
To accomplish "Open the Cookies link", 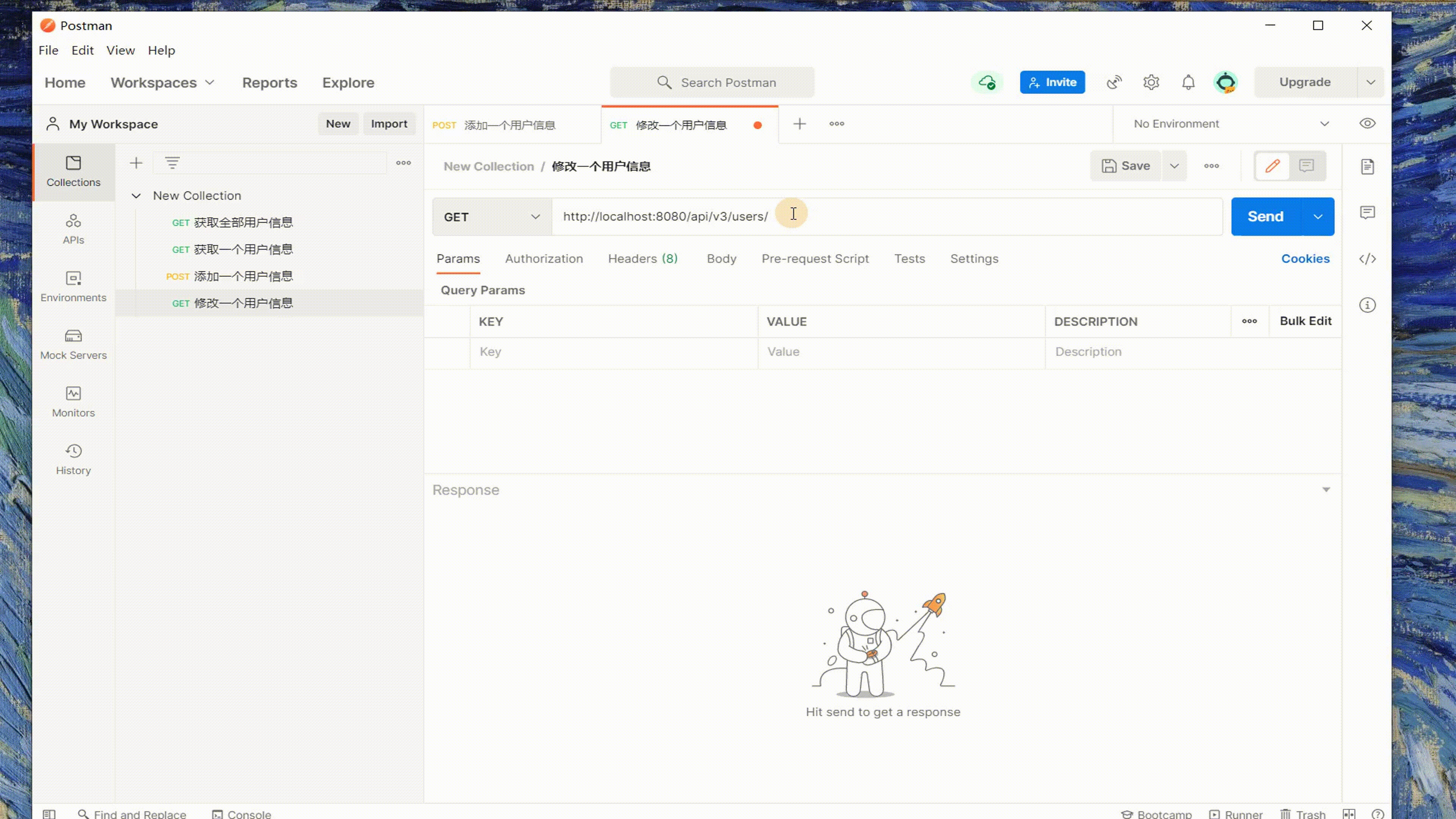I will [x=1305, y=258].
